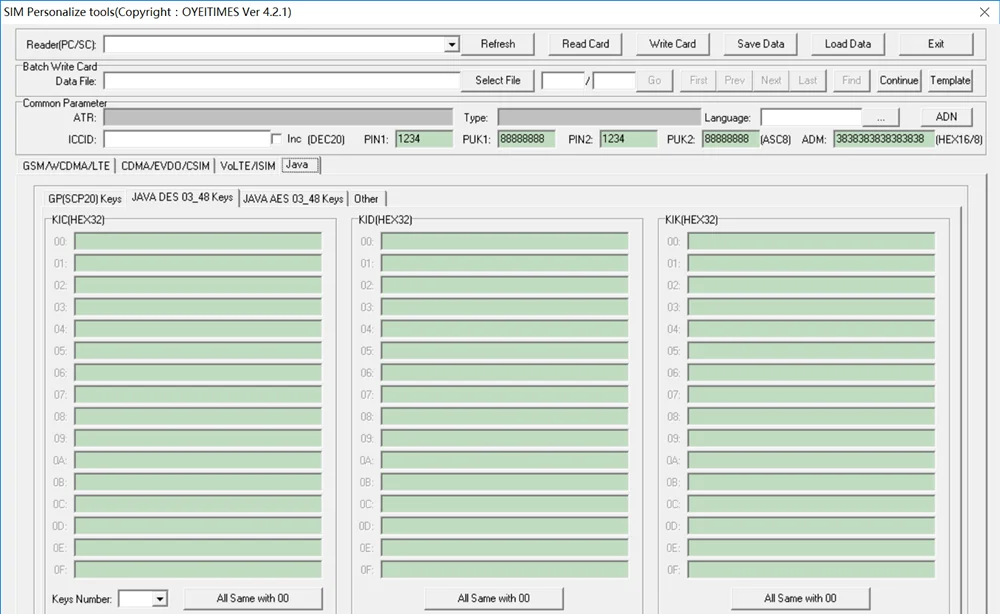Switch to the GSM/WCDMA/LTE tab
Screen dimensions: 1000x614
(66, 166)
